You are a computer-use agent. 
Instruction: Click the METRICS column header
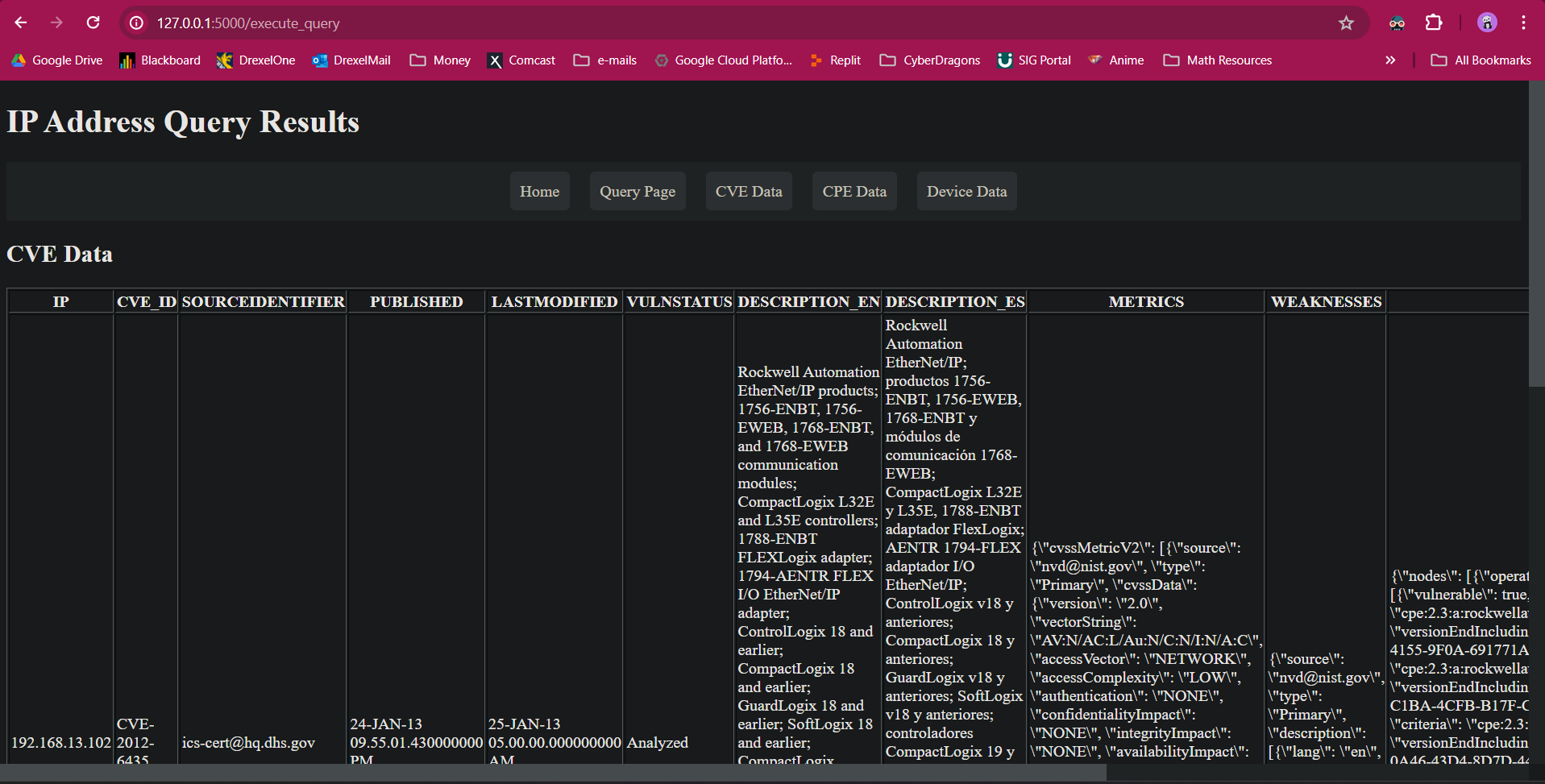[1146, 301]
